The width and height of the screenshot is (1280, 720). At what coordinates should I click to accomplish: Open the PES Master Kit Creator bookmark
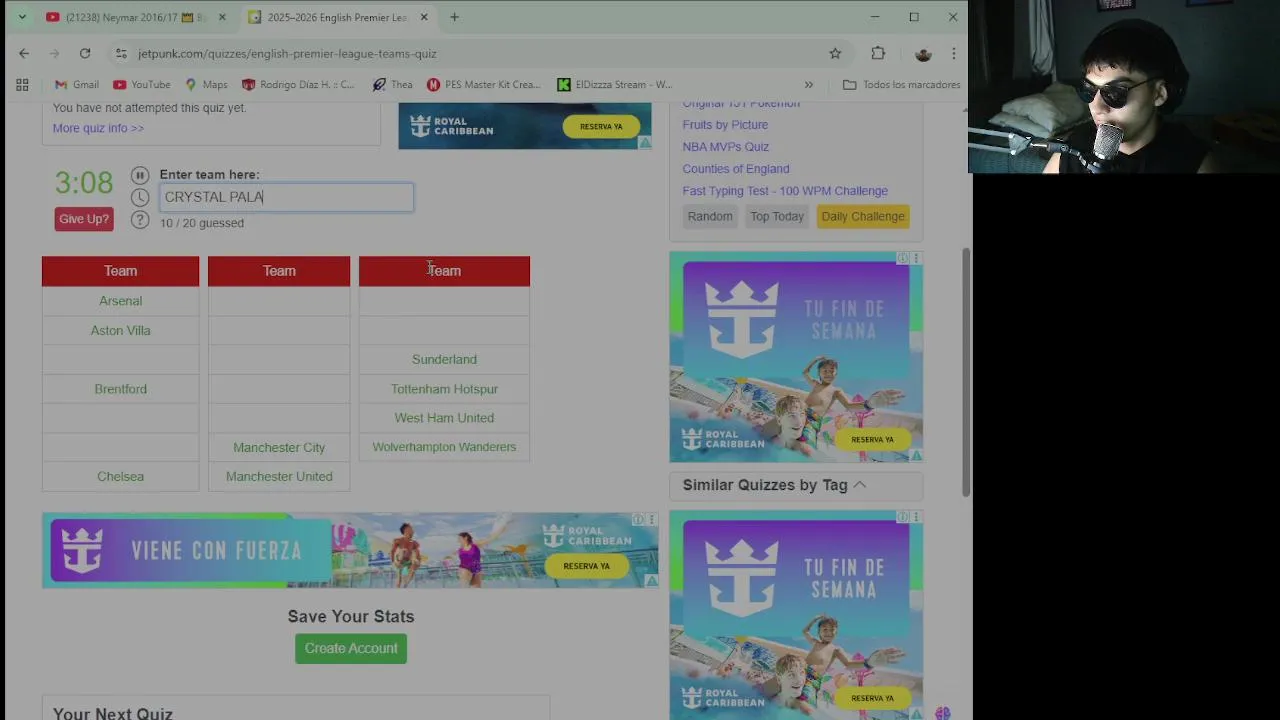pos(483,85)
